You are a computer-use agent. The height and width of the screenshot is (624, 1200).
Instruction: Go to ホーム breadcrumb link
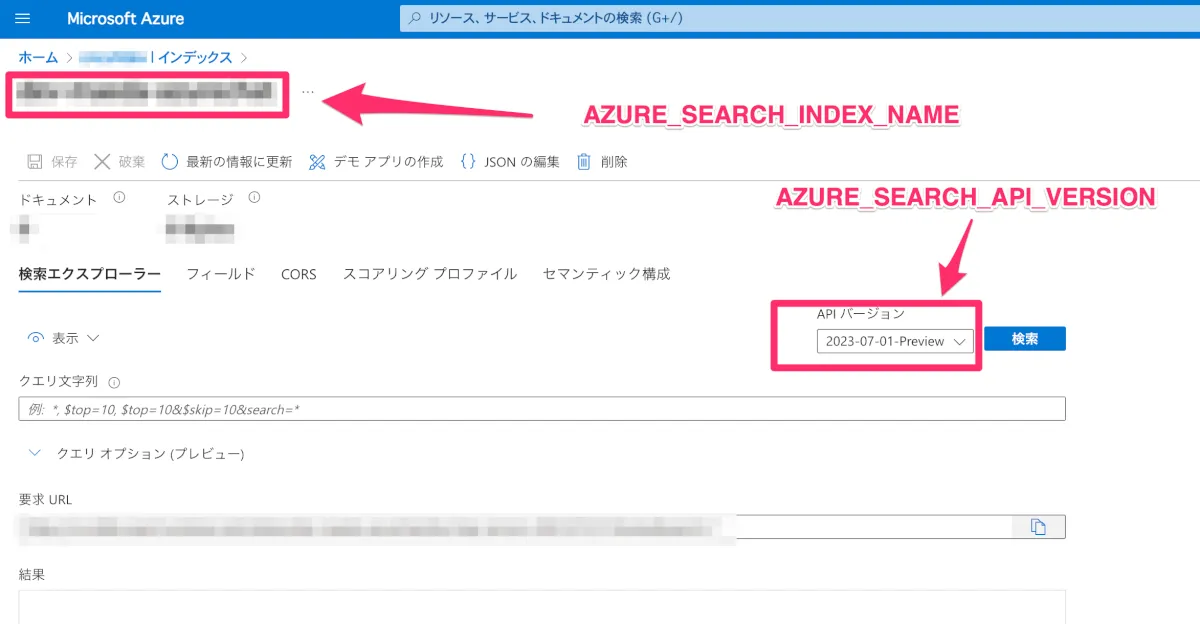(38, 57)
